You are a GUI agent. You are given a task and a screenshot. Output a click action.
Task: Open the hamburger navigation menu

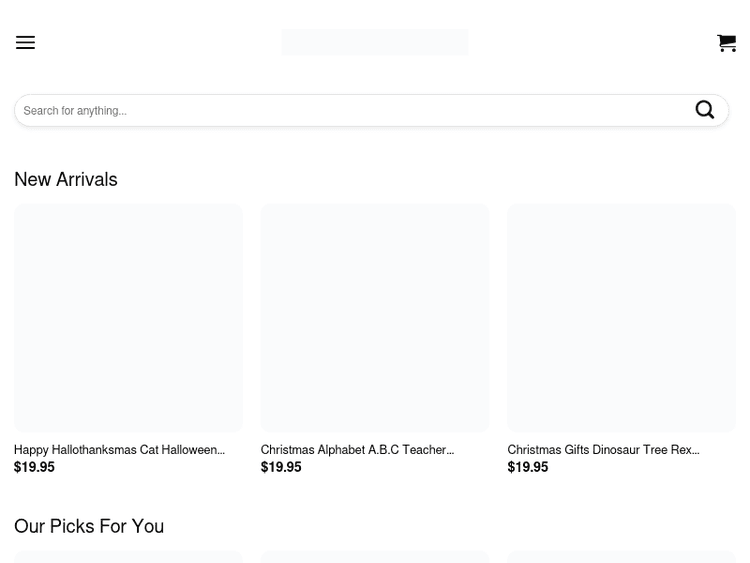(x=25, y=42)
